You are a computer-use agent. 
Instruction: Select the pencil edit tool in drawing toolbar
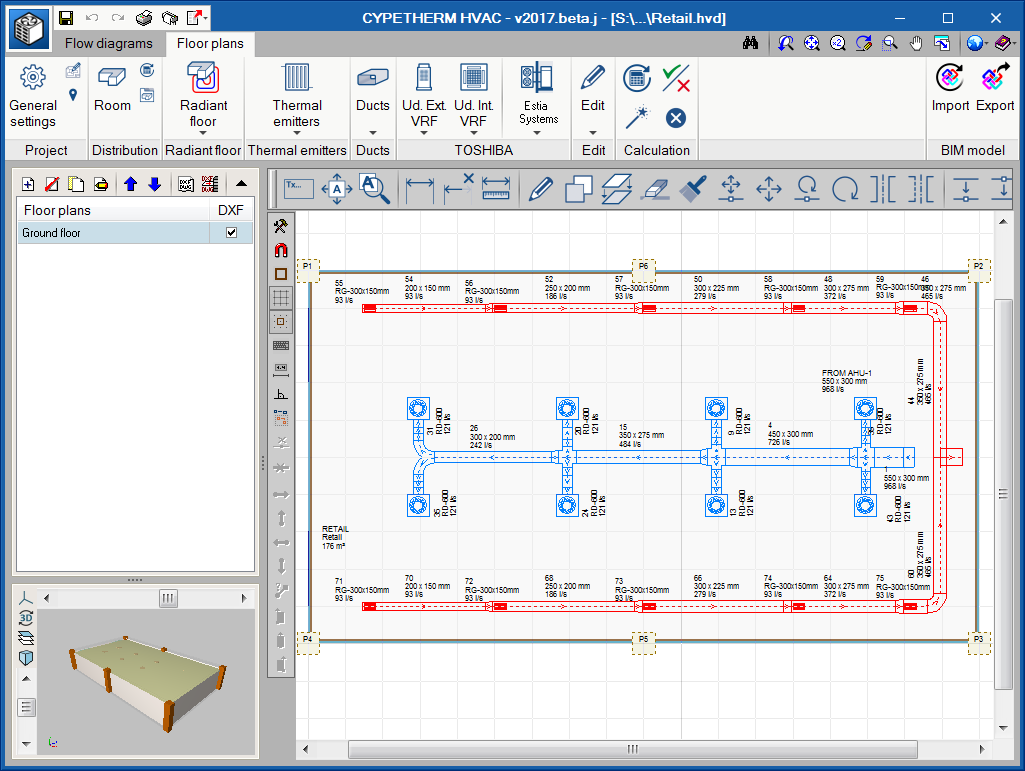click(x=541, y=187)
